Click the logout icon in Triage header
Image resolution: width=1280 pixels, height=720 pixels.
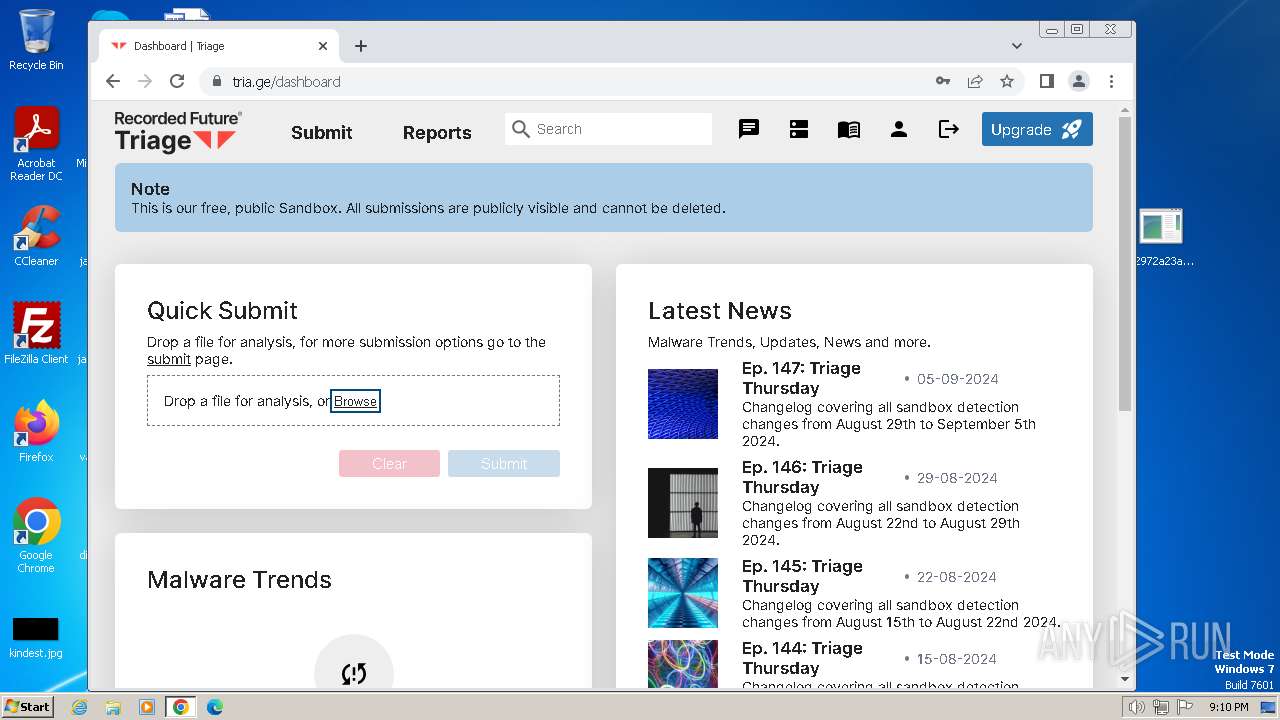click(949, 129)
